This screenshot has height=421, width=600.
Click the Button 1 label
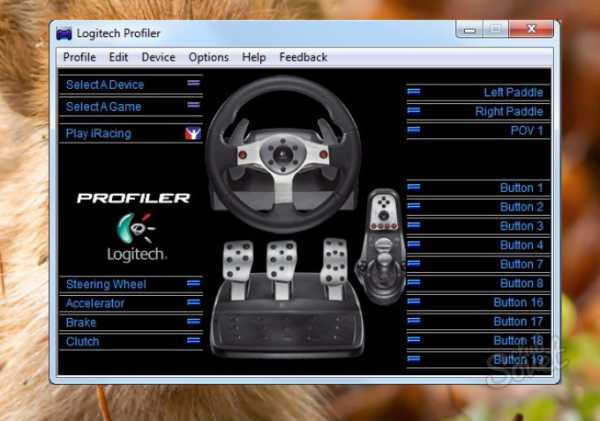(522, 188)
